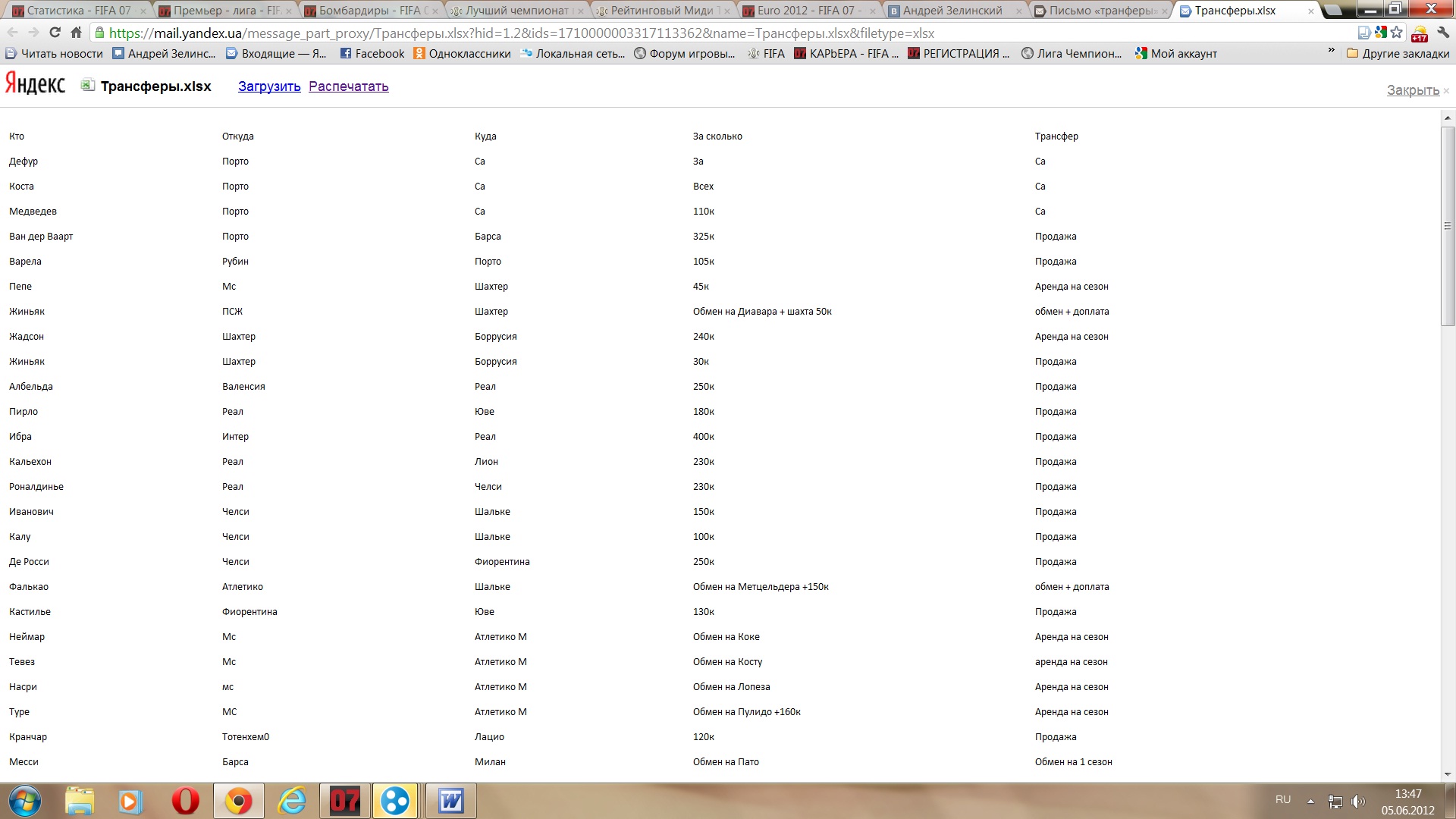Screen dimensions: 1456x819
Task: Open the Мой аккаунт bookmark
Action: point(1176,53)
